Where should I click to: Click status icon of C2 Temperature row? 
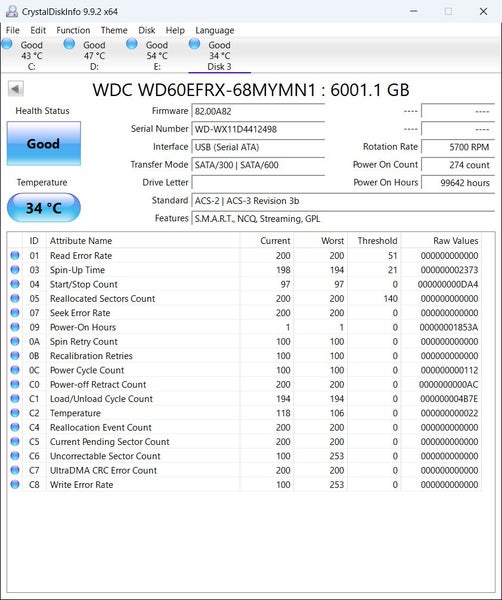[x=15, y=413]
